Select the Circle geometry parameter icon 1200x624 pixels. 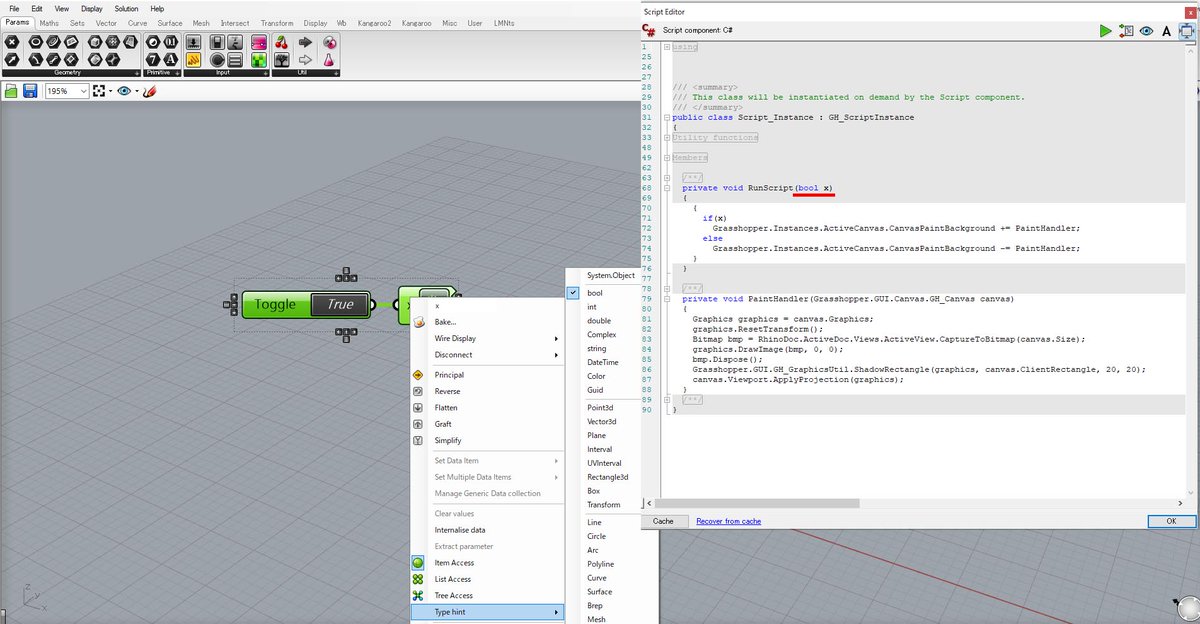[36, 43]
